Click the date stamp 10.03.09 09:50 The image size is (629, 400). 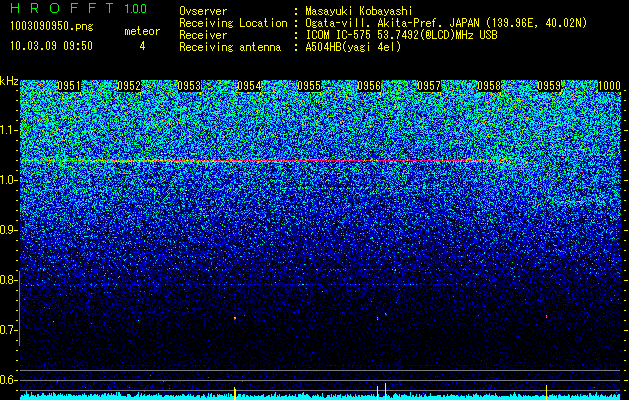[x=51, y=46]
